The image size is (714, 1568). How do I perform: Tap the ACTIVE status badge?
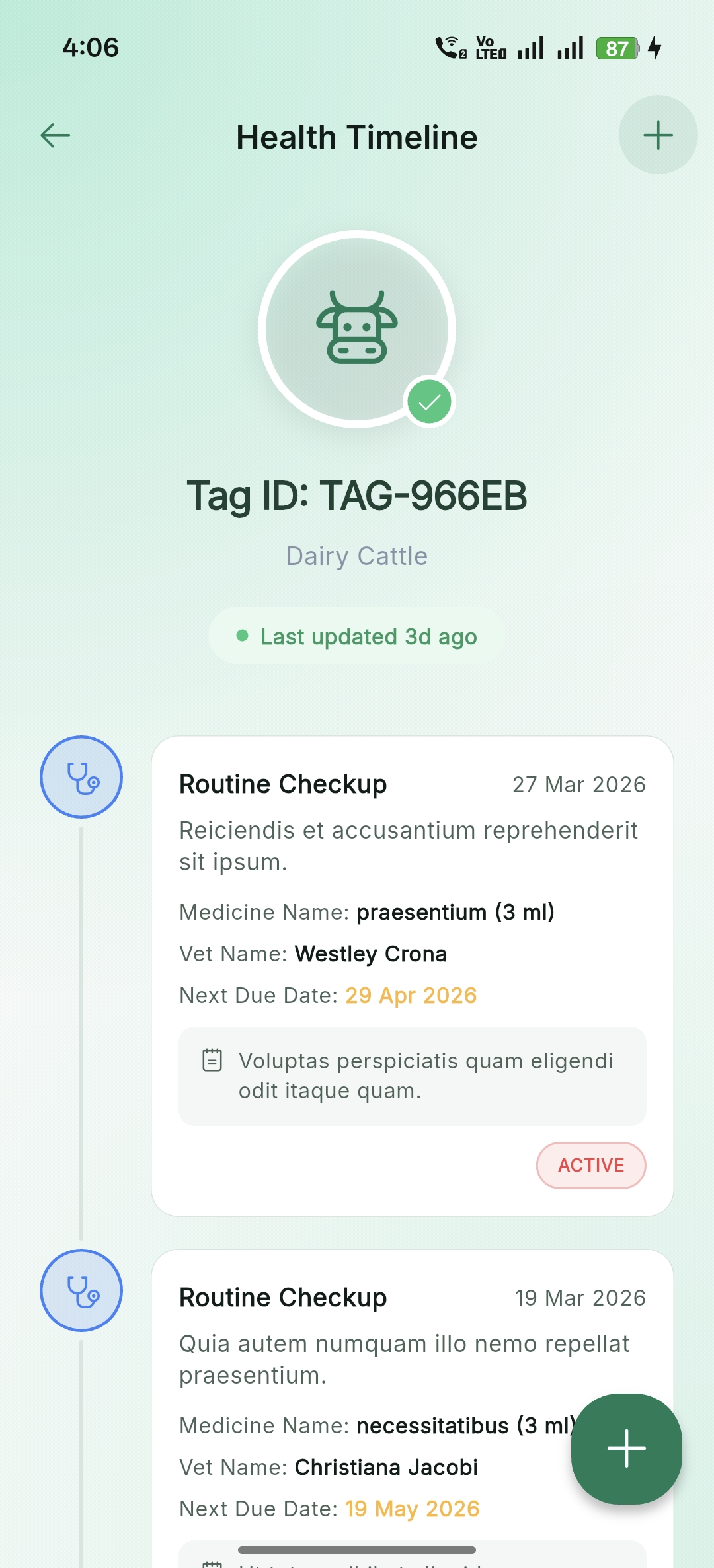pyautogui.click(x=591, y=1165)
